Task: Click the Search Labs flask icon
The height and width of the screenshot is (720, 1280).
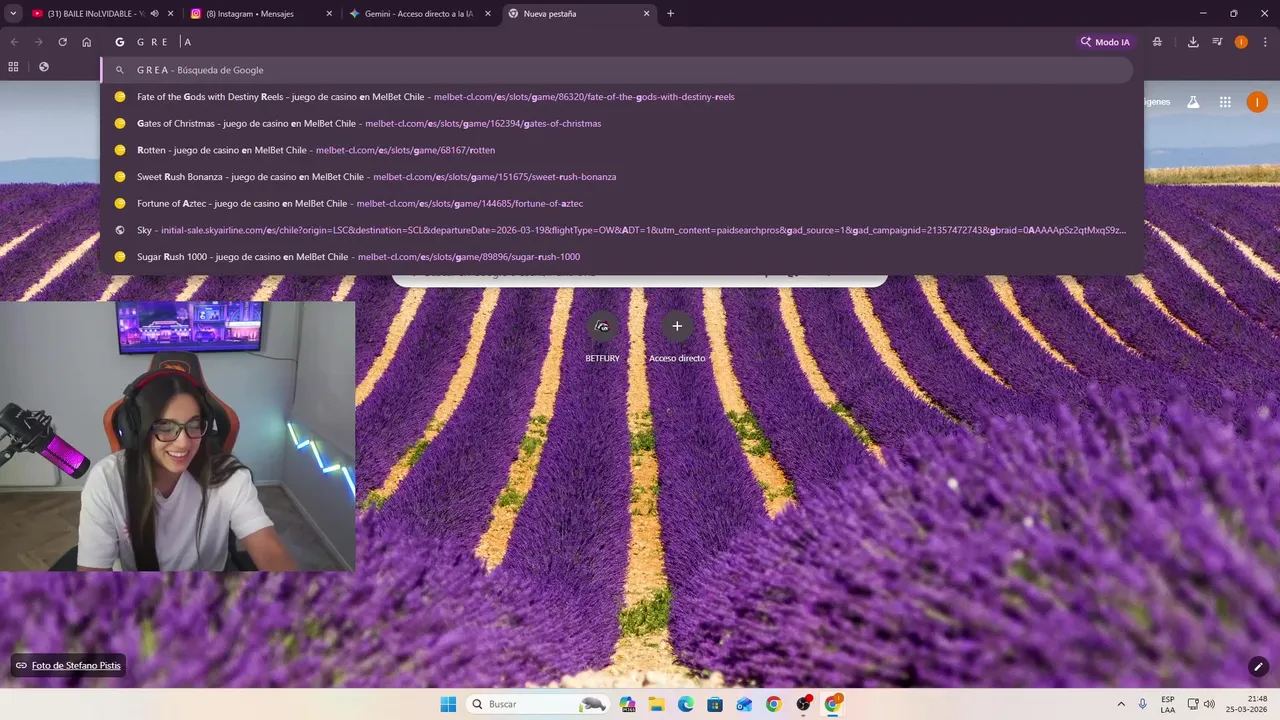Action: click(x=1193, y=102)
